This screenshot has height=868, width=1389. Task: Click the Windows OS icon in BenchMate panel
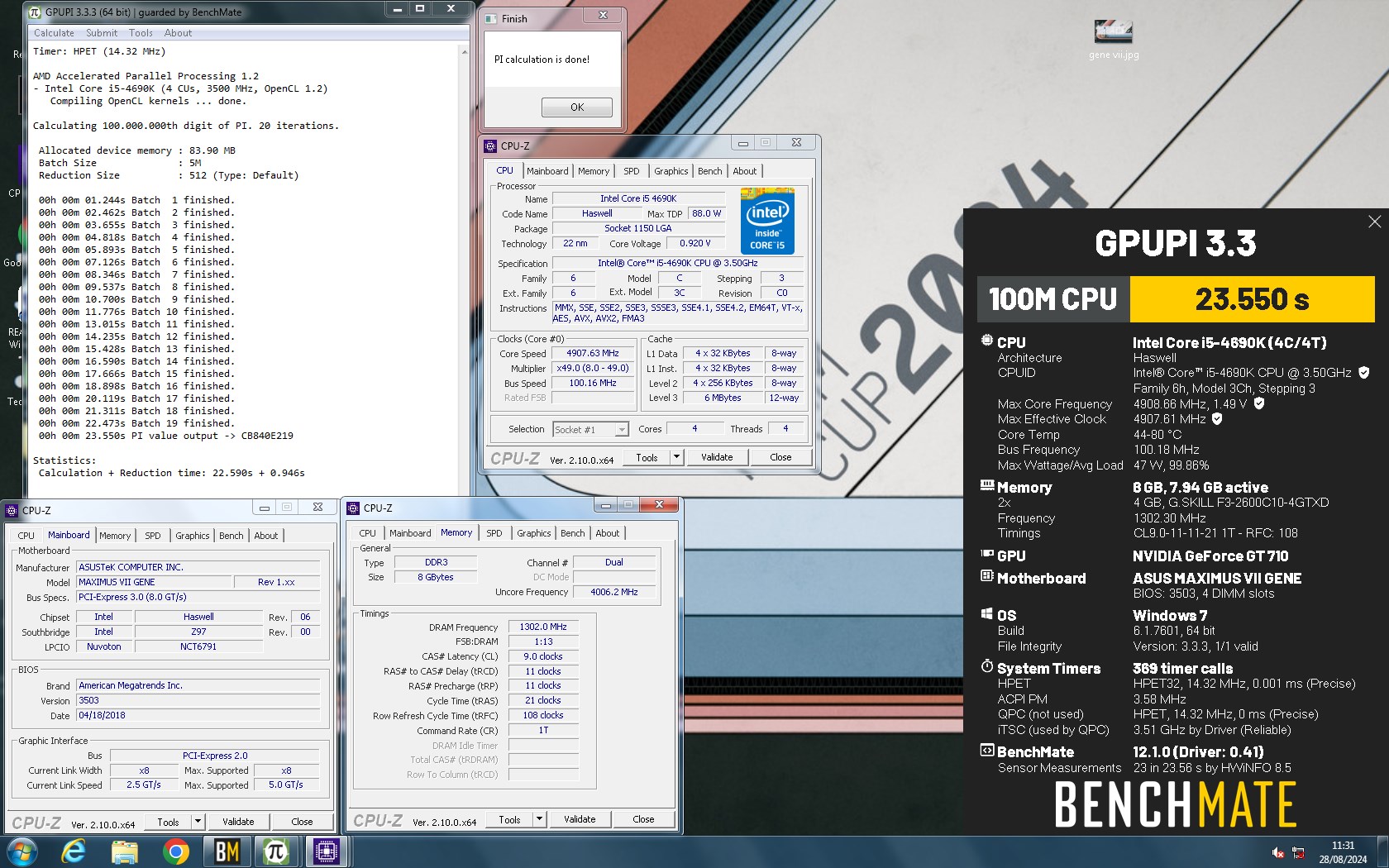coord(987,613)
